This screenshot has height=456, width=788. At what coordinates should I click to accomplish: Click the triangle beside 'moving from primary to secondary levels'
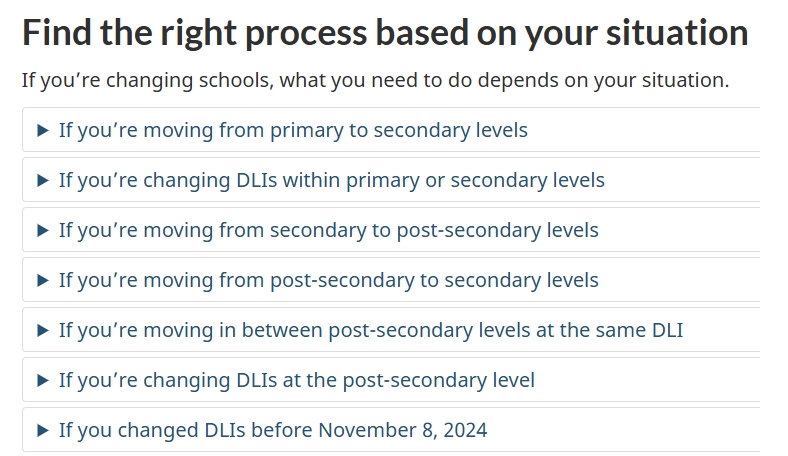[42, 130]
